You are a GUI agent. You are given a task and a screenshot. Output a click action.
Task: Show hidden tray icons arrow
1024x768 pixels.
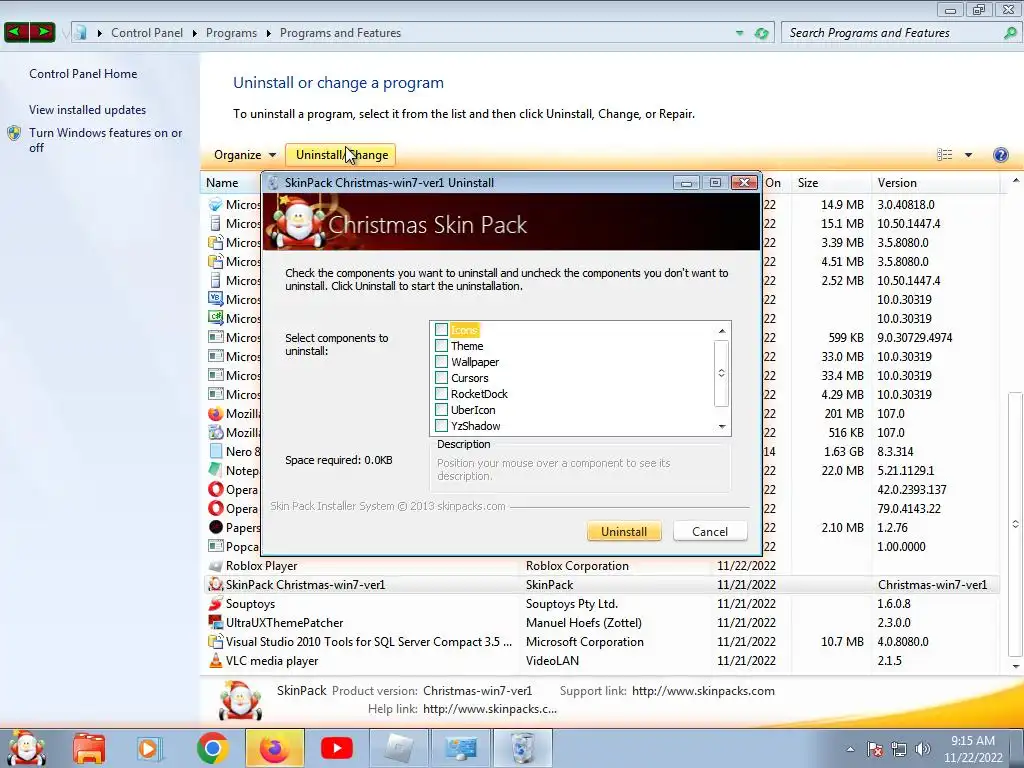850,749
